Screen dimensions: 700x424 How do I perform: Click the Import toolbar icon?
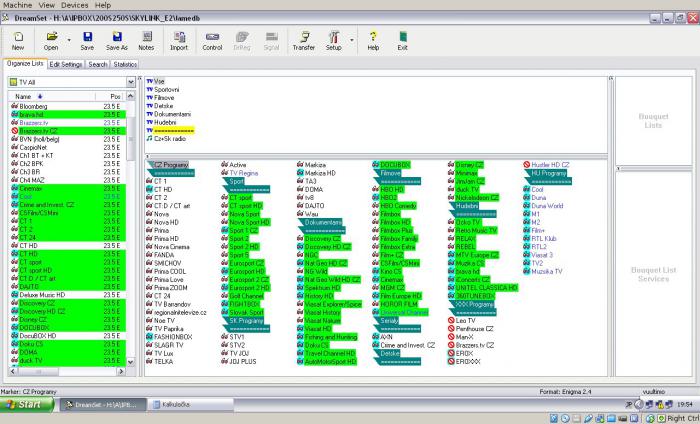pos(179,41)
